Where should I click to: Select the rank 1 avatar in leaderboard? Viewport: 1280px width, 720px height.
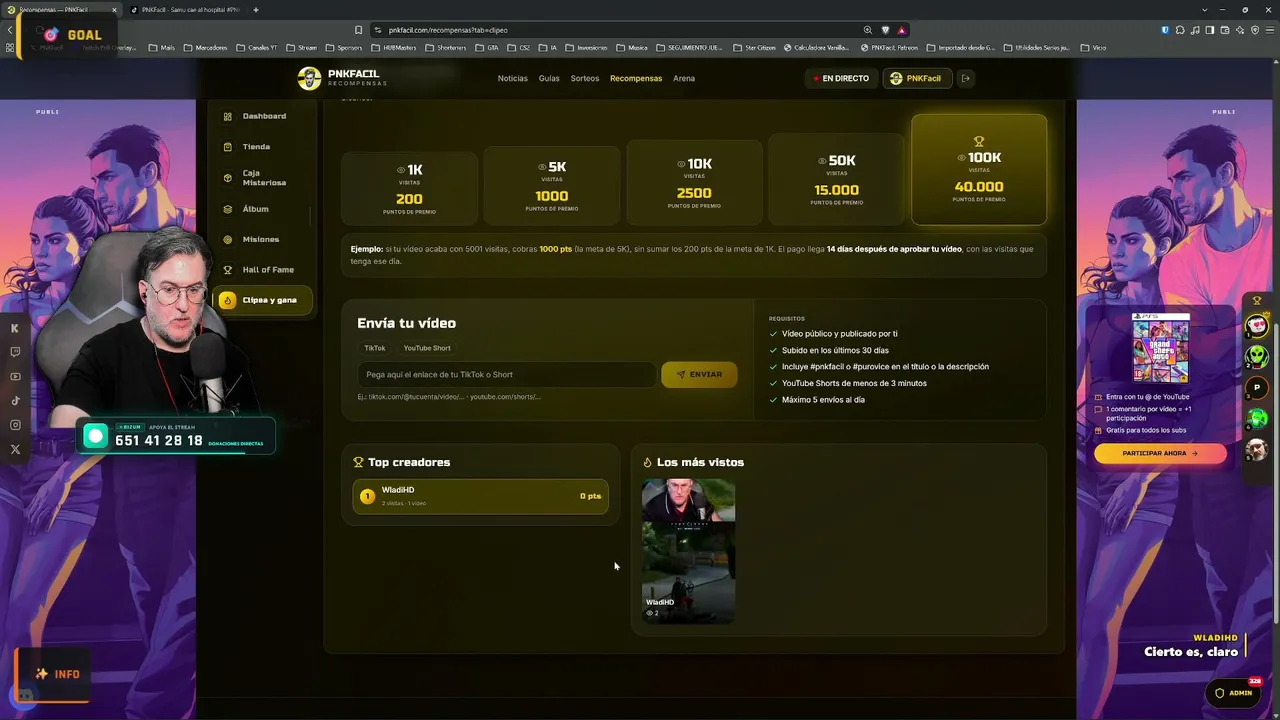1257,326
